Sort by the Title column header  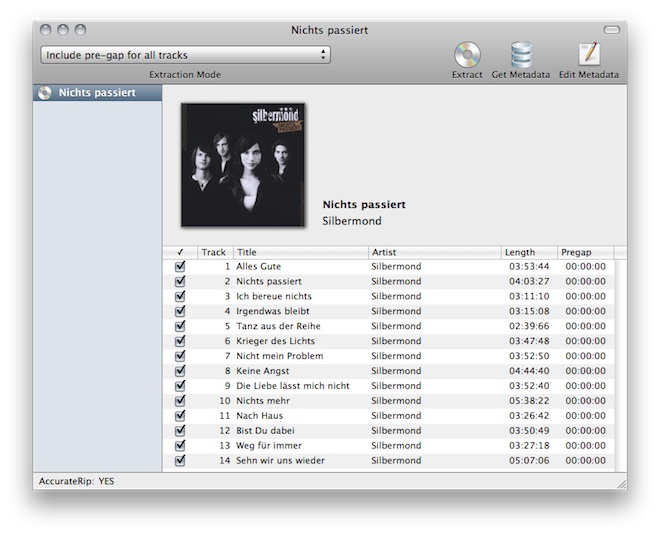[301, 252]
